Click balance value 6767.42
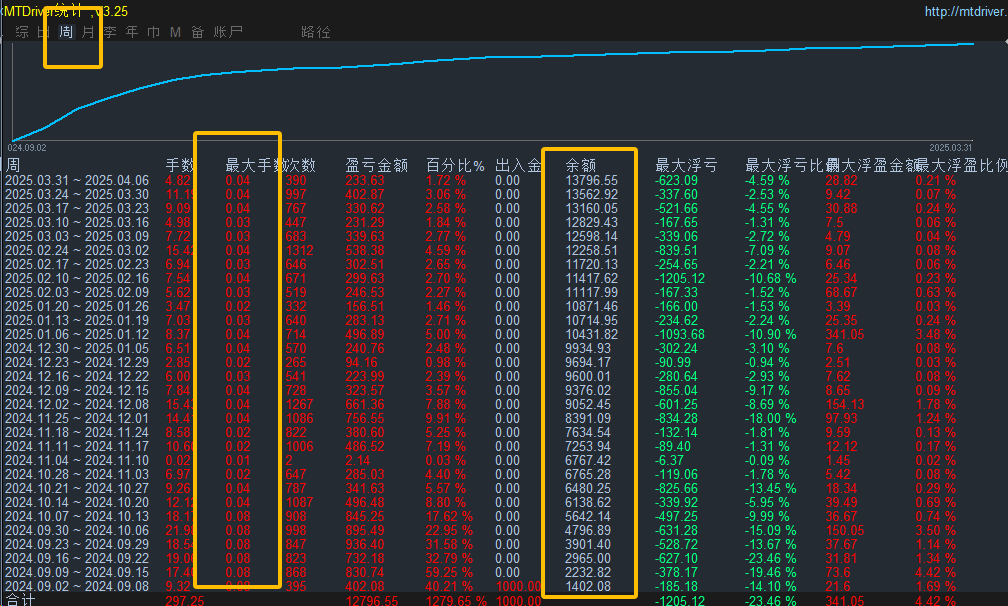1008x606 pixels. [x=588, y=460]
